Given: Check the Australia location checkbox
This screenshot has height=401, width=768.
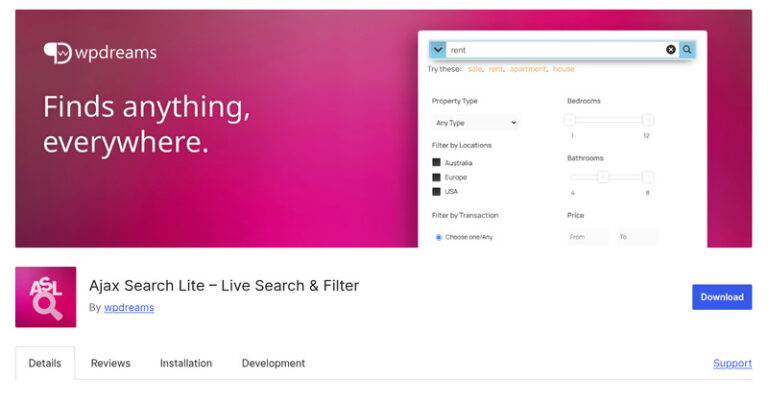Looking at the screenshot, I should point(436,162).
